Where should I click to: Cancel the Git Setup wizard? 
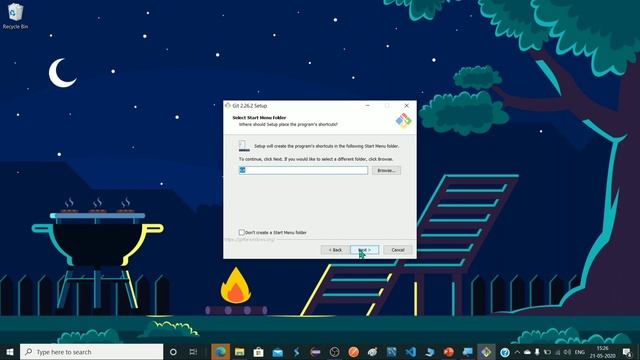(398, 250)
